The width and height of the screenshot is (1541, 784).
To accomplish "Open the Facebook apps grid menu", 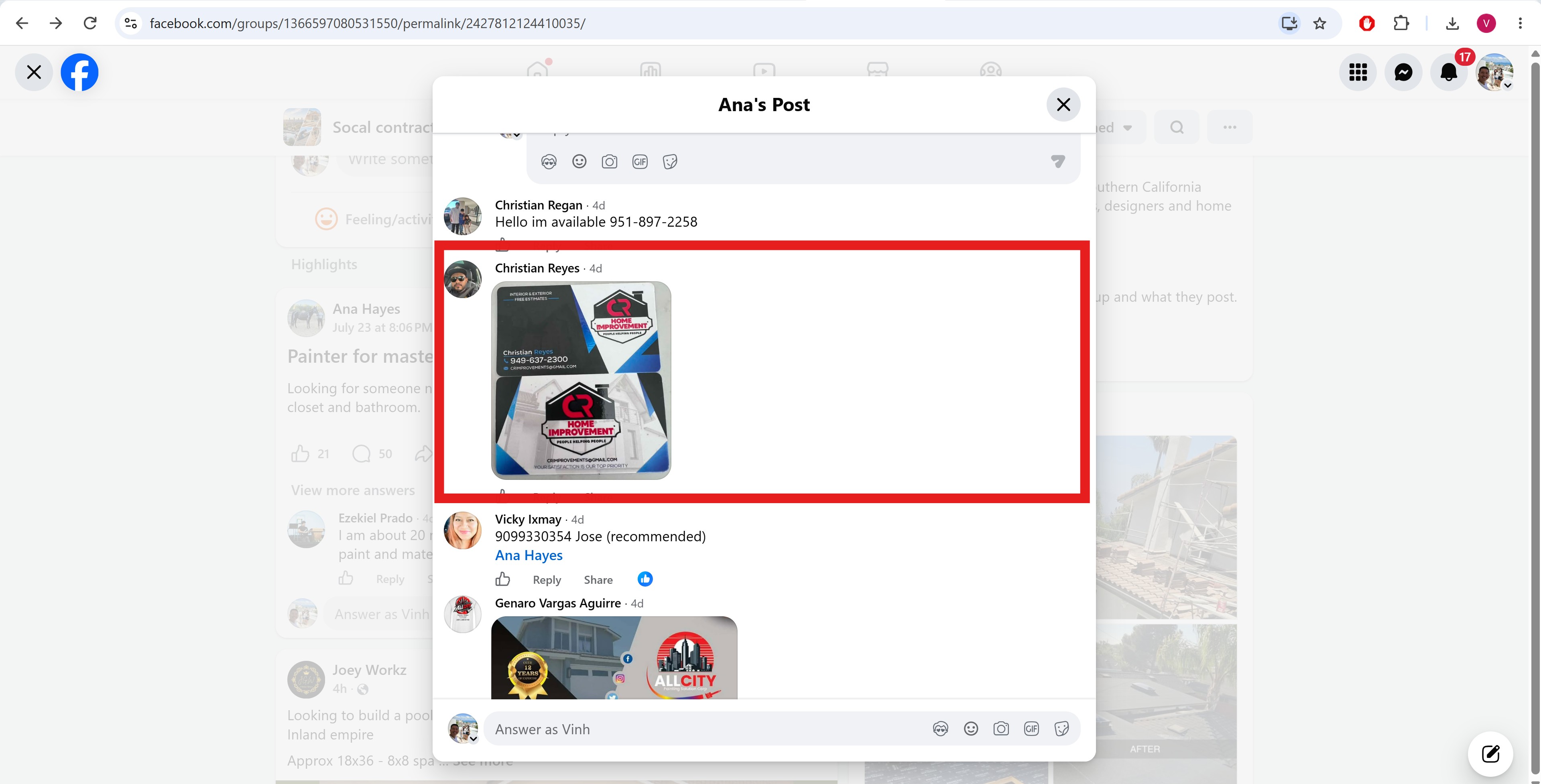I will [x=1358, y=72].
